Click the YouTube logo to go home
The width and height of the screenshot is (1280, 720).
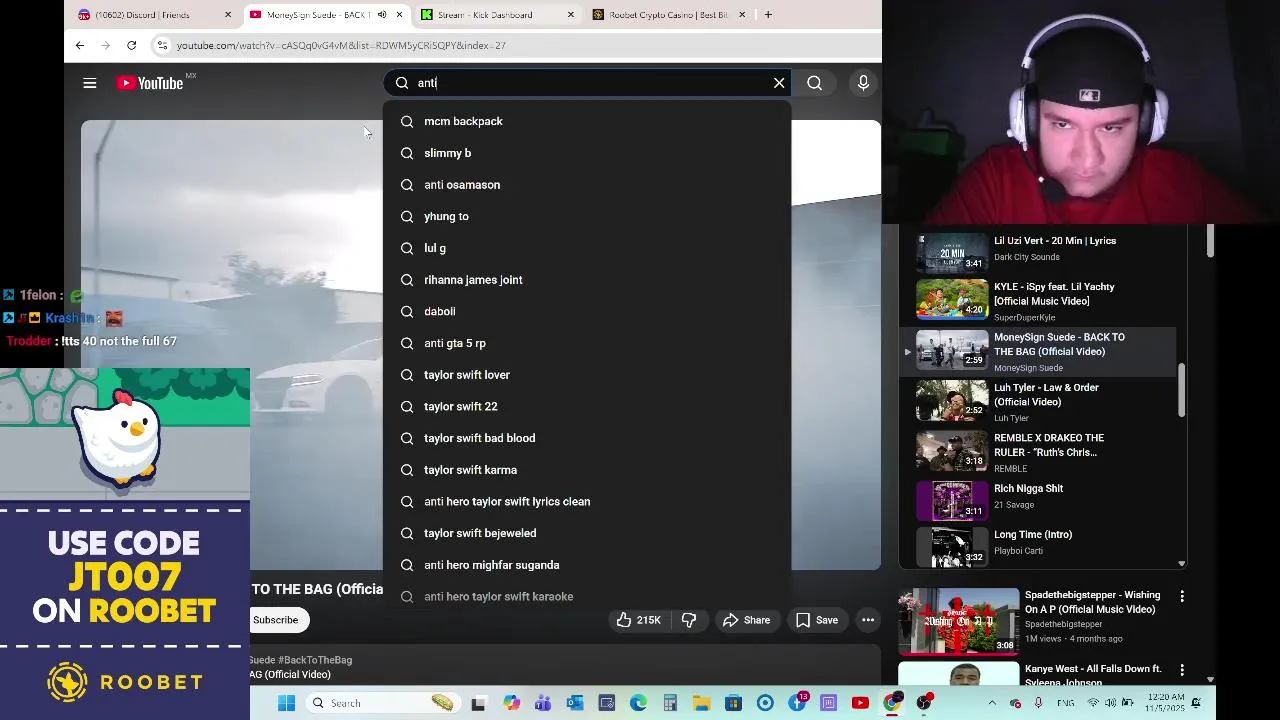pyautogui.click(x=150, y=83)
